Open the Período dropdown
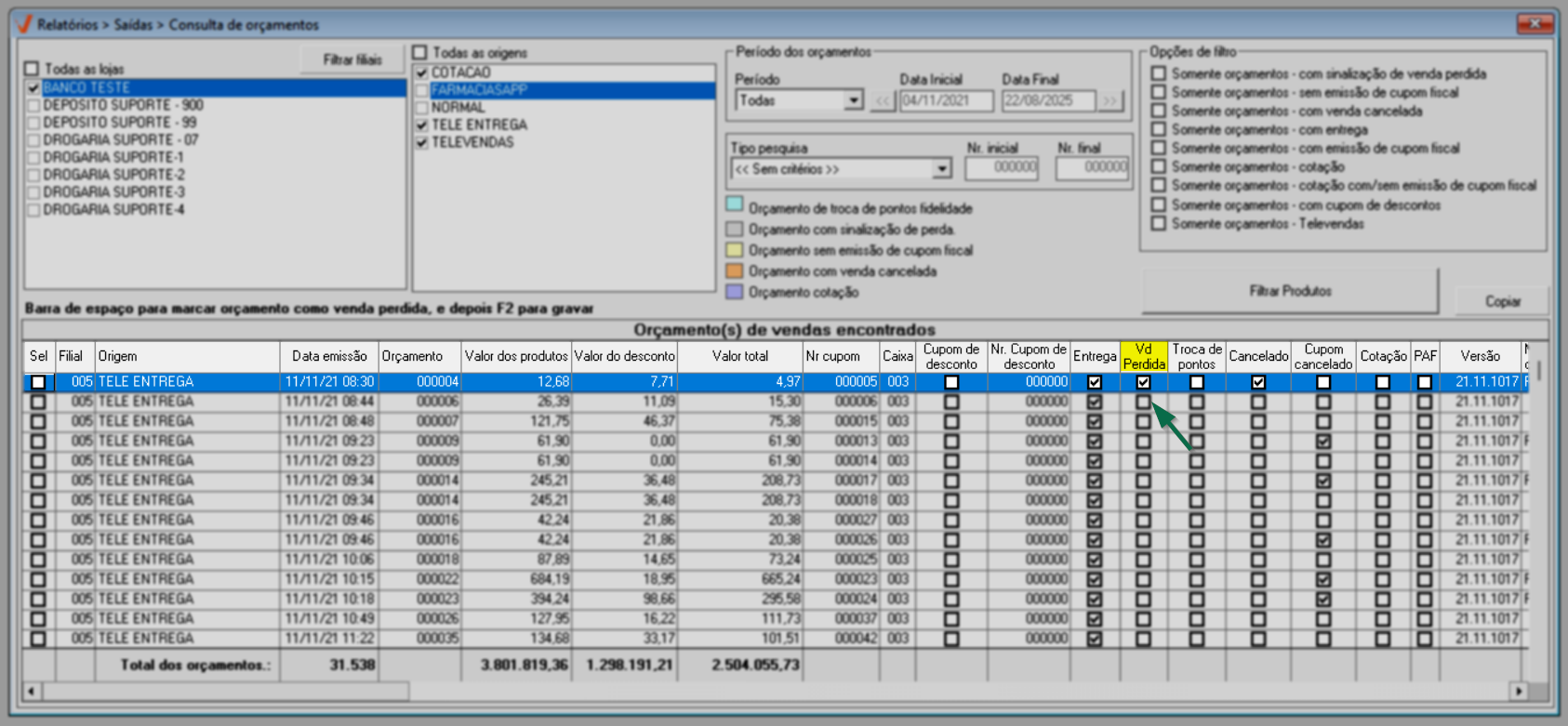The image size is (1568, 726). pos(853,100)
